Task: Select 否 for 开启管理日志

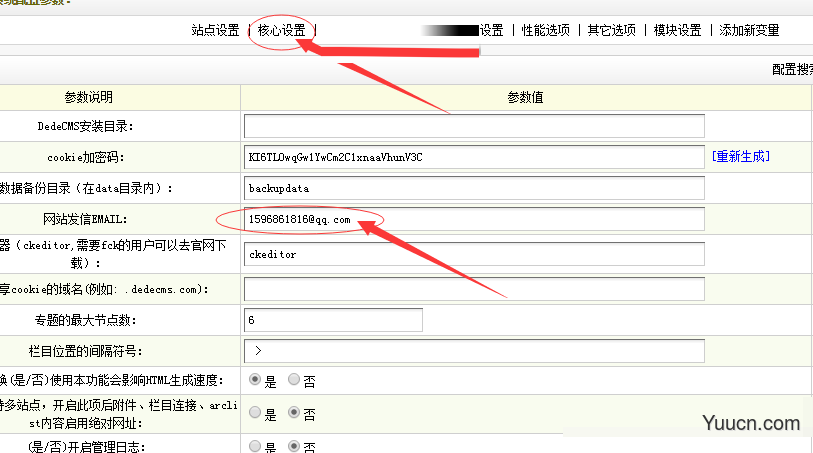Action: tap(294, 446)
